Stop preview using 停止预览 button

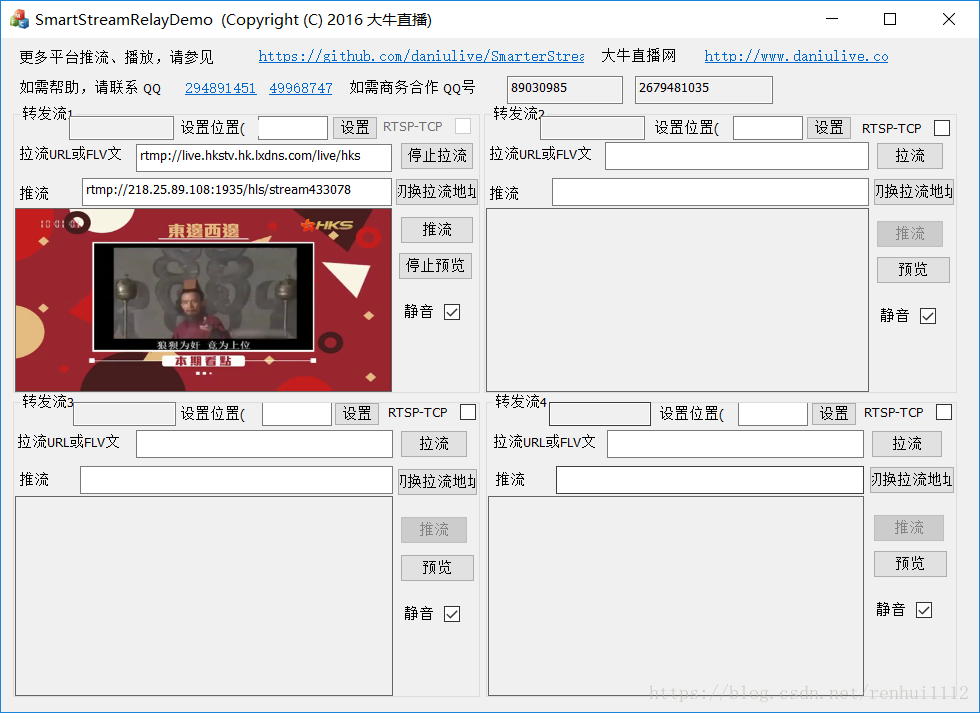coord(435,266)
